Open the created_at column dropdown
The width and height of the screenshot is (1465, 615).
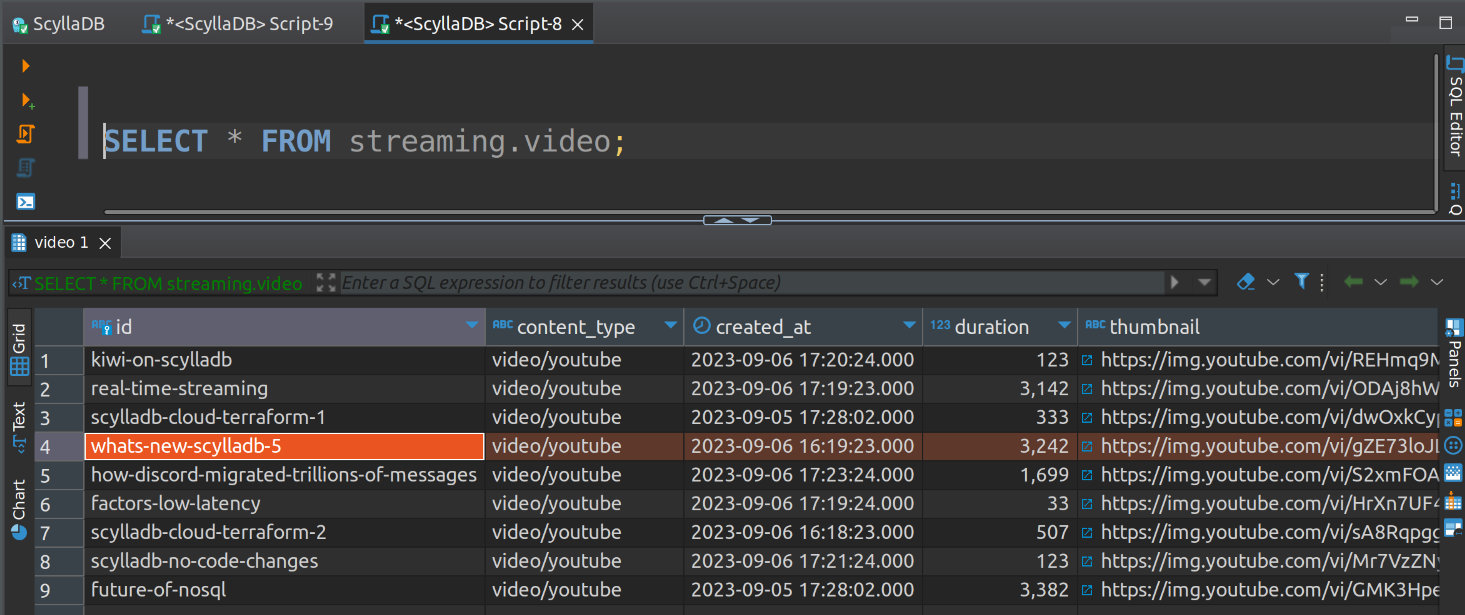909,327
